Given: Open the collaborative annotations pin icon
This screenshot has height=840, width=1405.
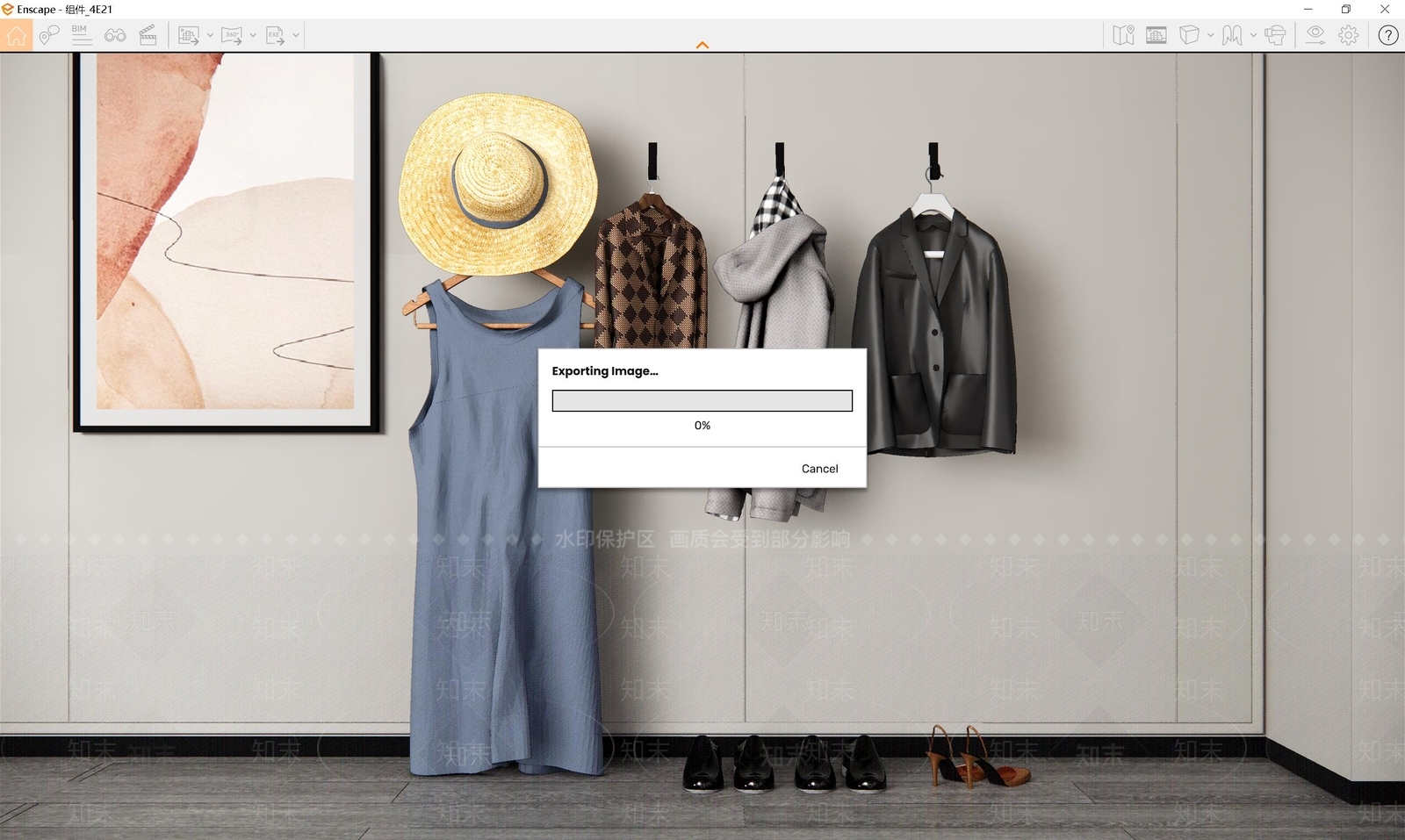Looking at the screenshot, I should click(x=48, y=35).
